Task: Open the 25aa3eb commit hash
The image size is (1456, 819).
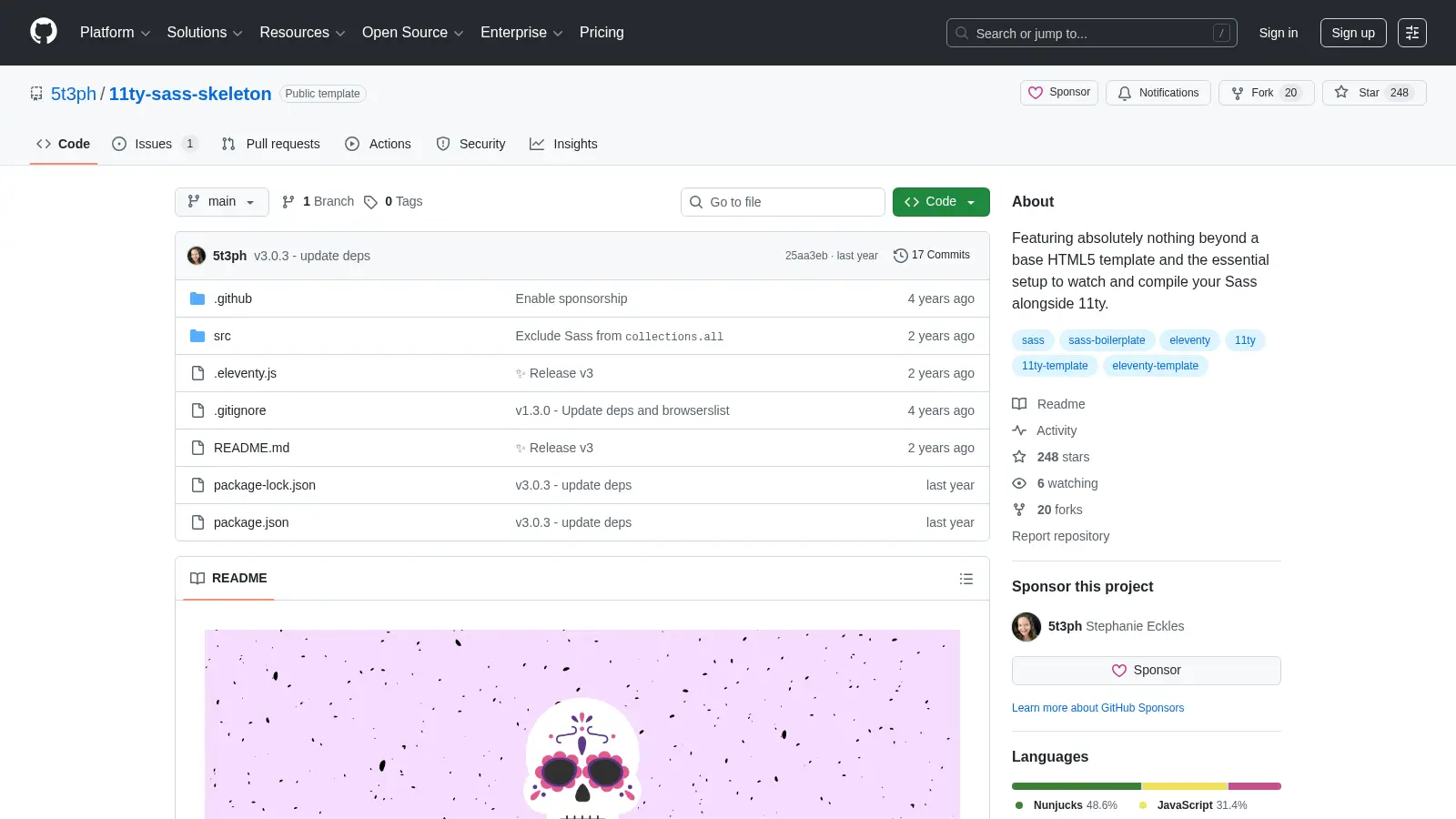Action: (x=806, y=256)
